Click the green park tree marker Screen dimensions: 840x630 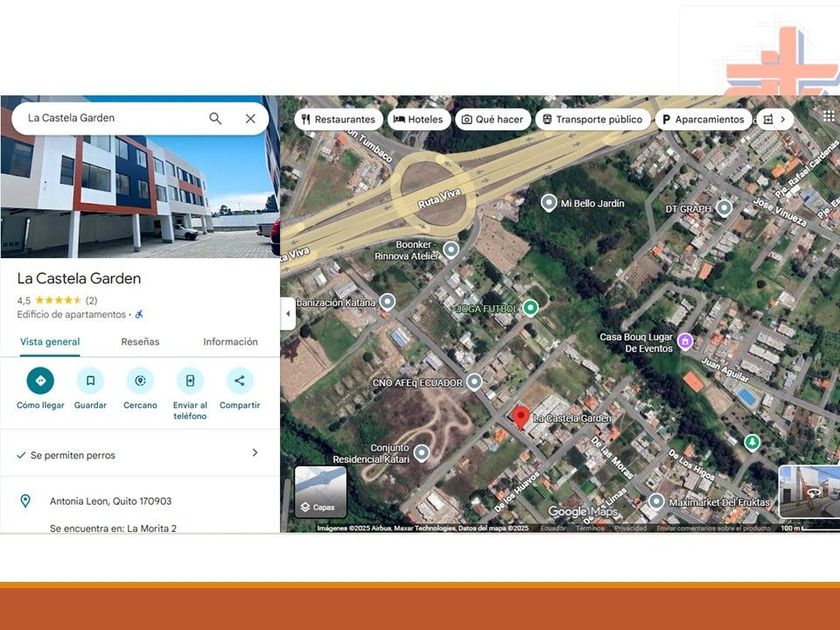coord(752,442)
